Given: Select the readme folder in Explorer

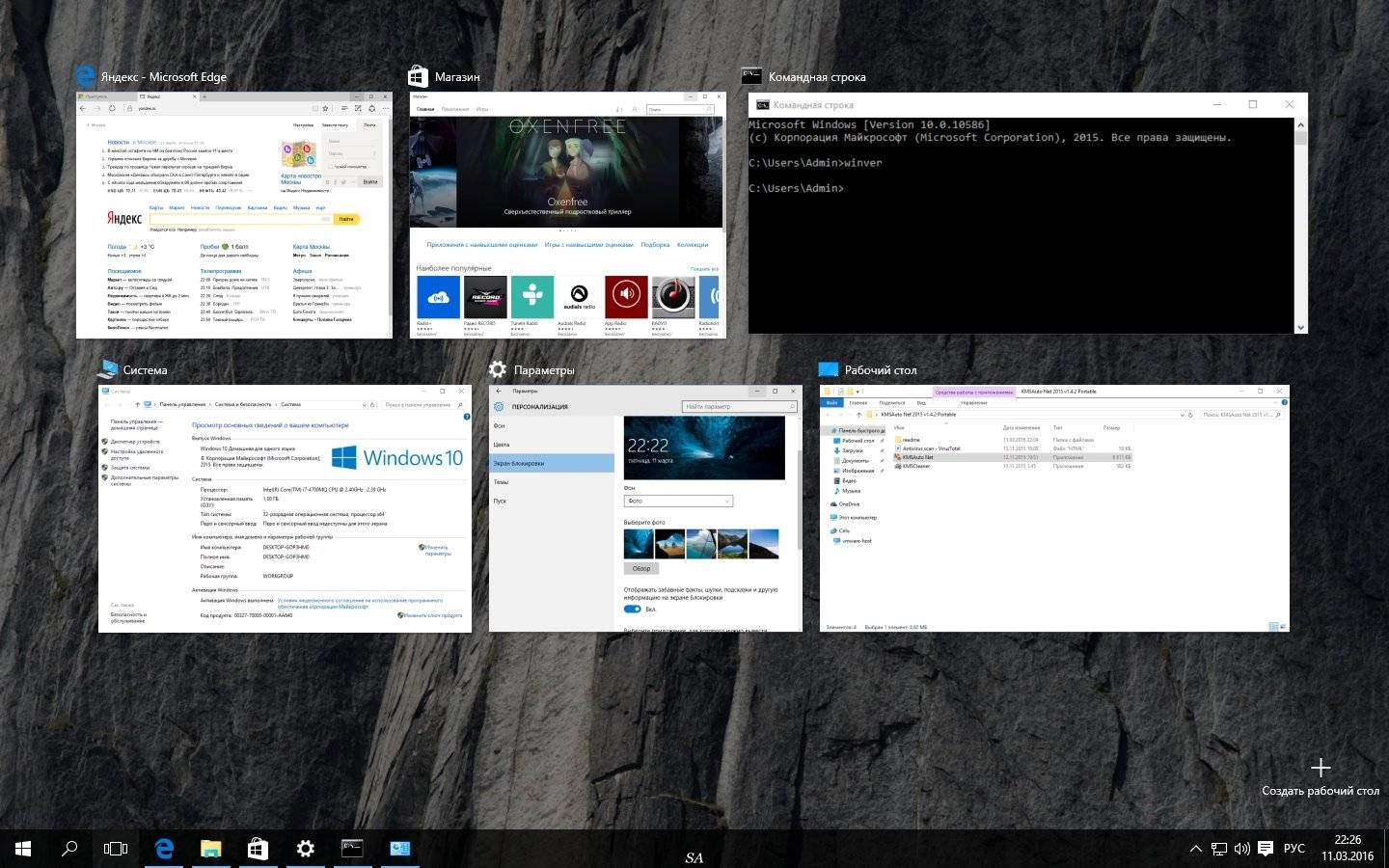Looking at the screenshot, I should pyautogui.click(x=909, y=440).
